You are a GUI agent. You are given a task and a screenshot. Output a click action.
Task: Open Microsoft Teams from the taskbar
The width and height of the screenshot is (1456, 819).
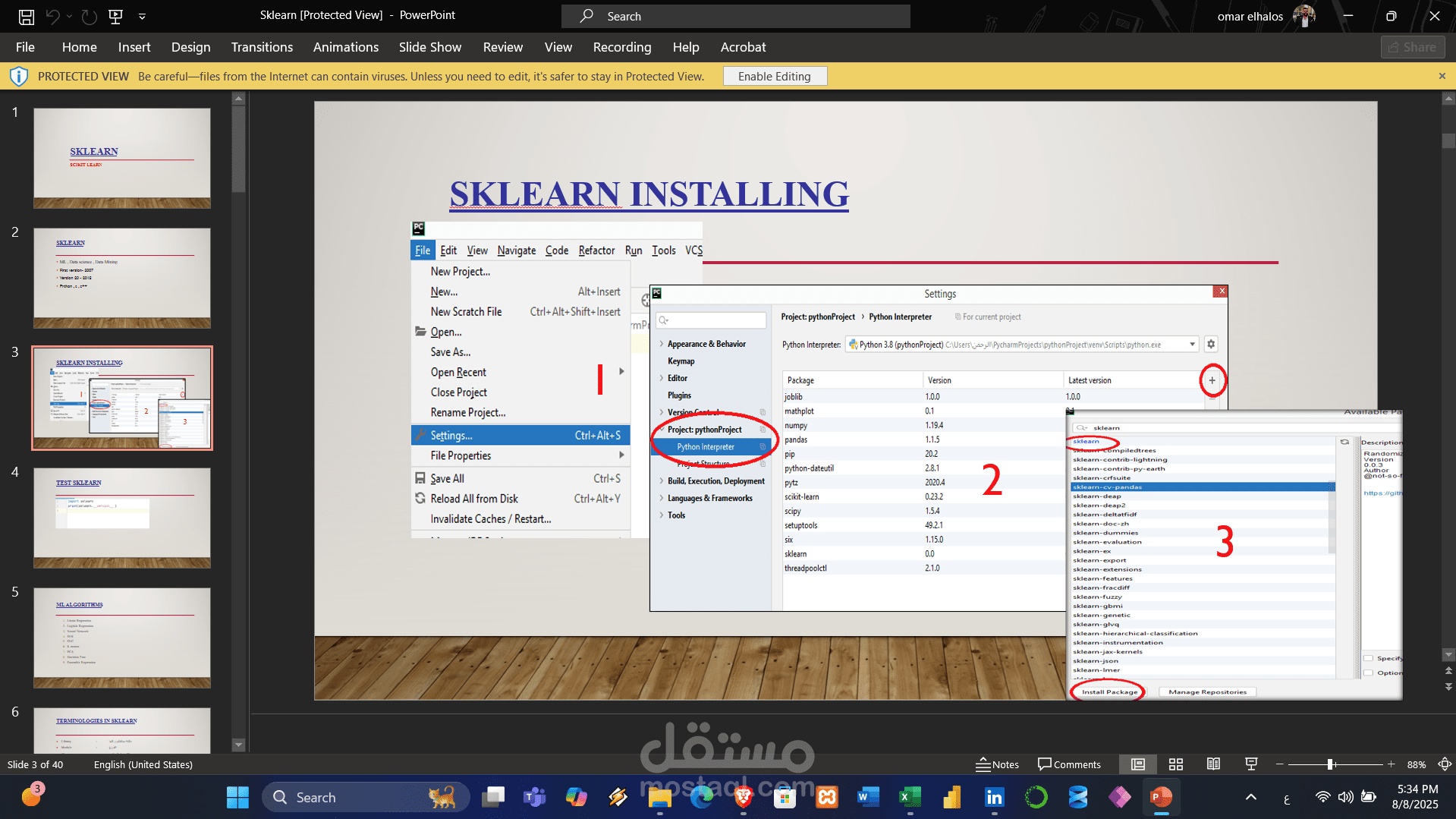(535, 797)
